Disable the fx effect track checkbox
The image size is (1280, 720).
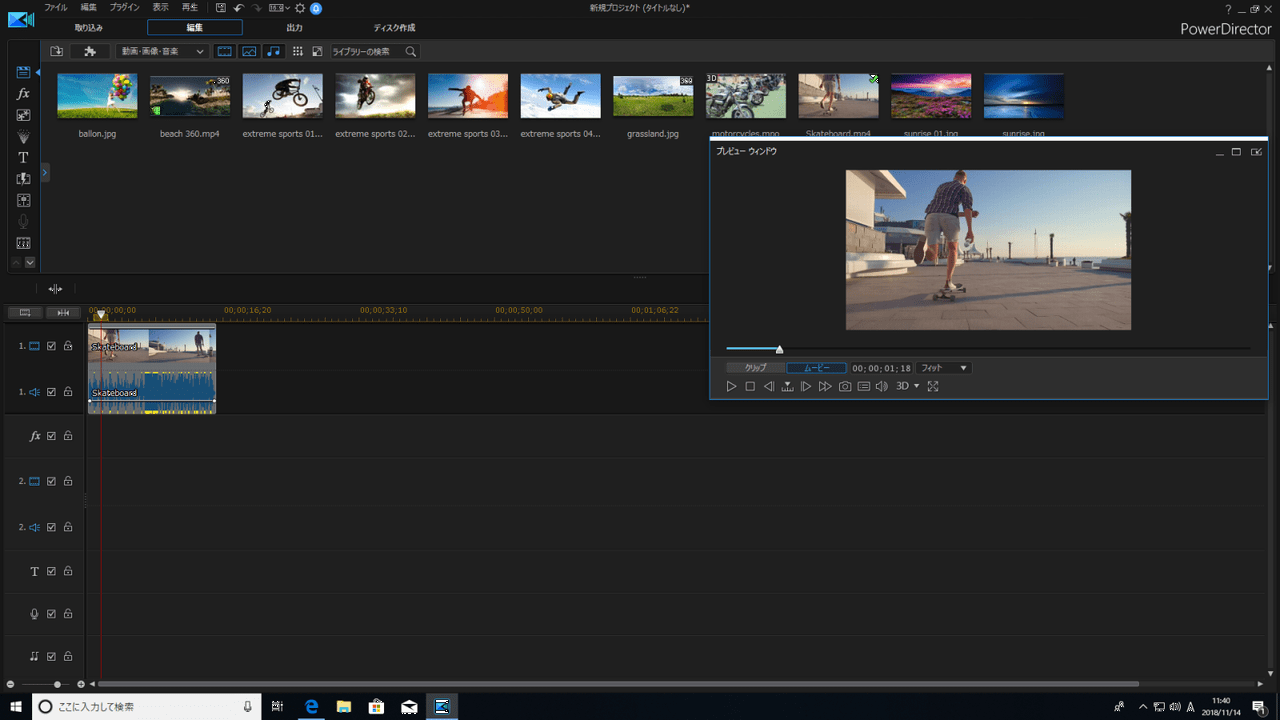pyautogui.click(x=52, y=436)
